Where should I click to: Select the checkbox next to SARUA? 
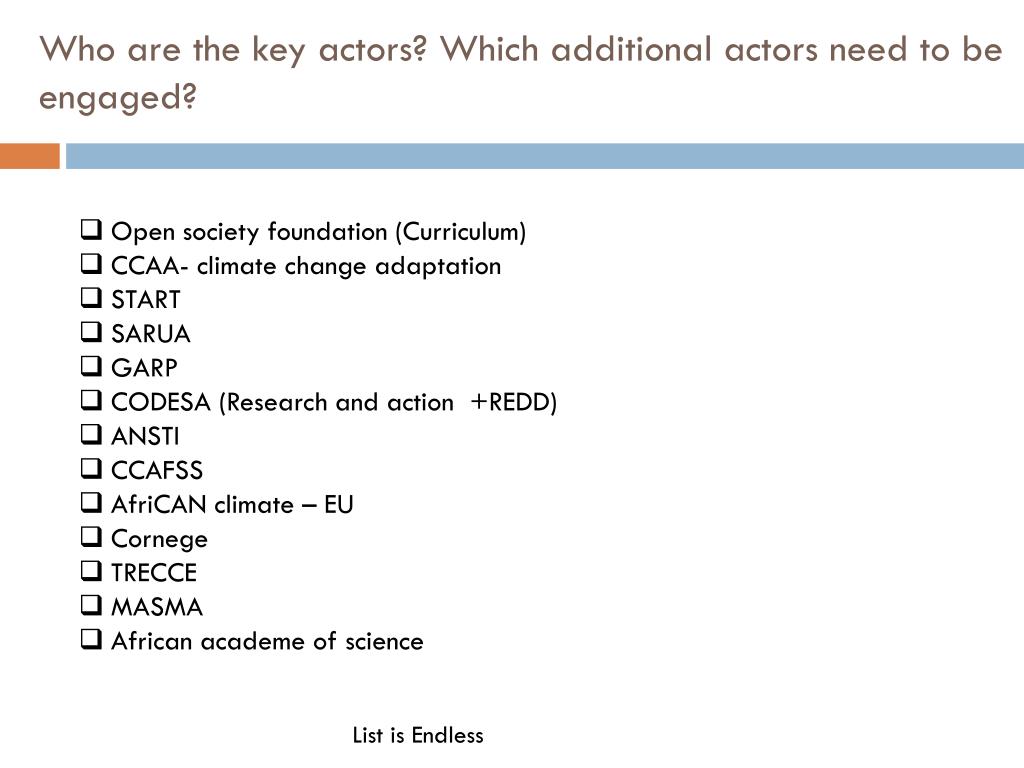pyautogui.click(x=91, y=331)
